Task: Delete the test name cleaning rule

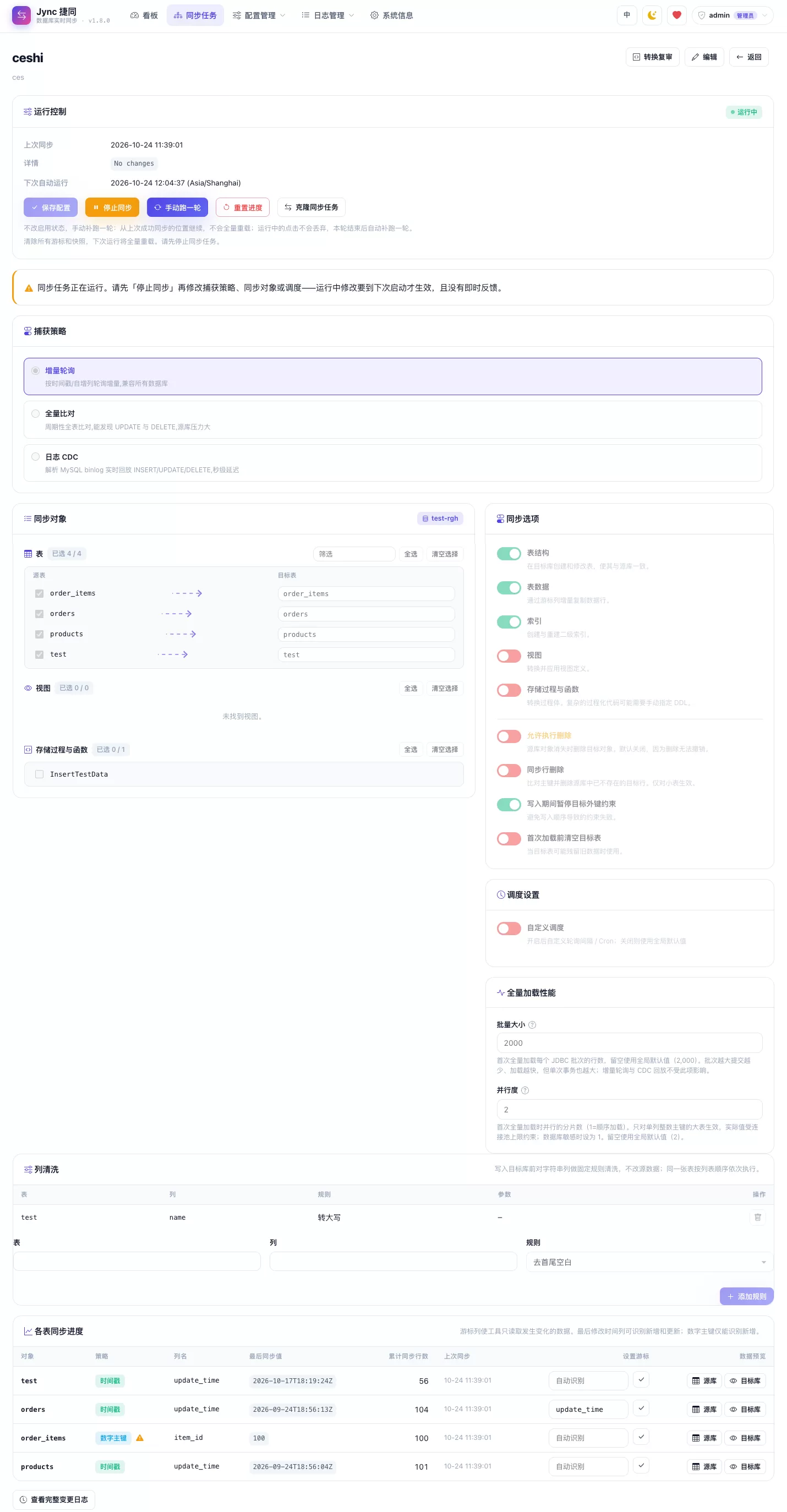Action: [x=757, y=1218]
